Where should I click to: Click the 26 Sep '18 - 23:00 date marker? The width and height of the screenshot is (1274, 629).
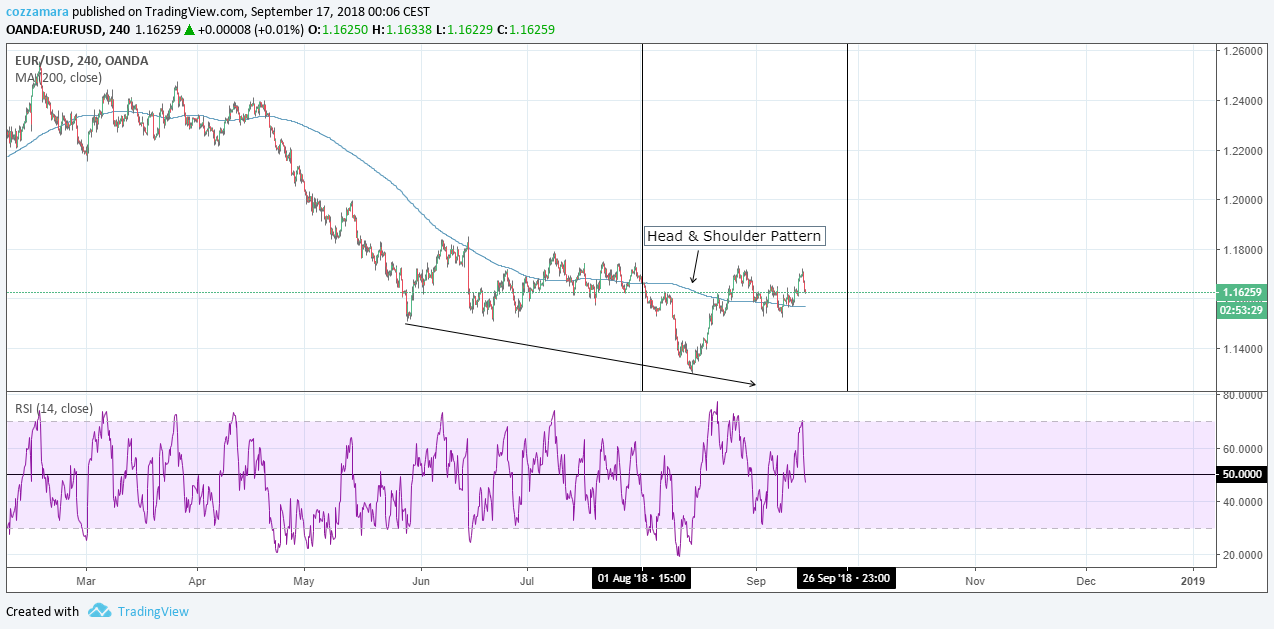(x=846, y=578)
